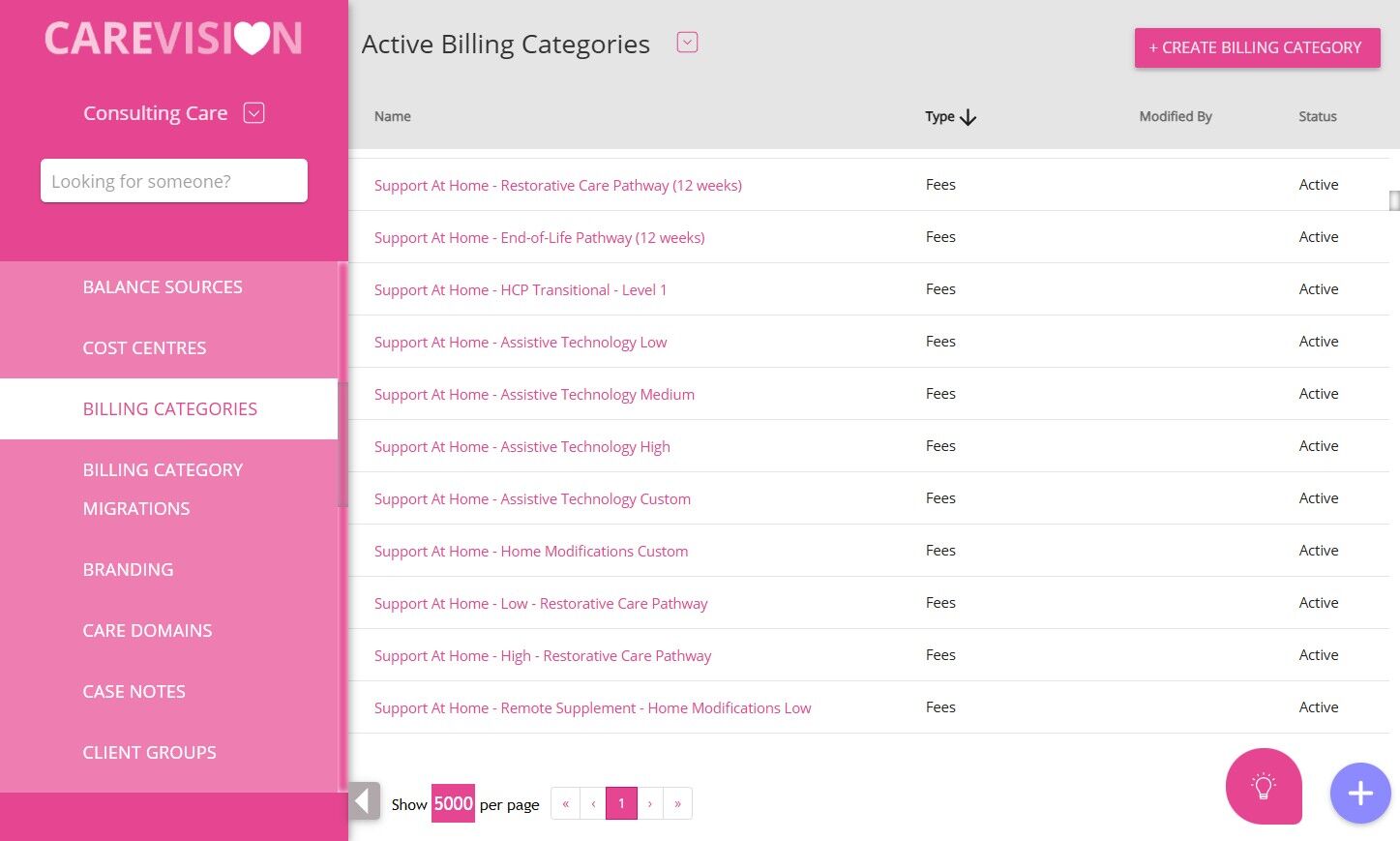1400x841 pixels.
Task: Open Assistive Technology Medium billing category
Action: [x=534, y=395]
